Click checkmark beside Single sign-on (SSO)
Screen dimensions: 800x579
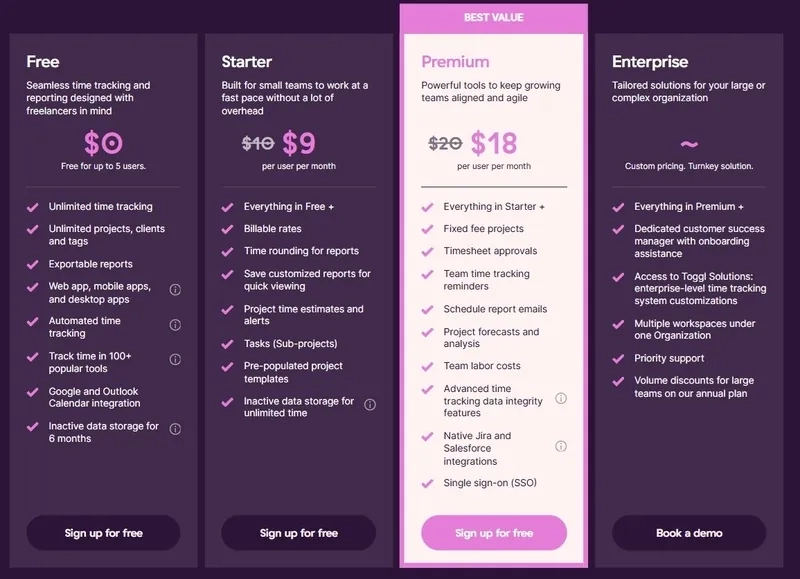pyautogui.click(x=427, y=484)
